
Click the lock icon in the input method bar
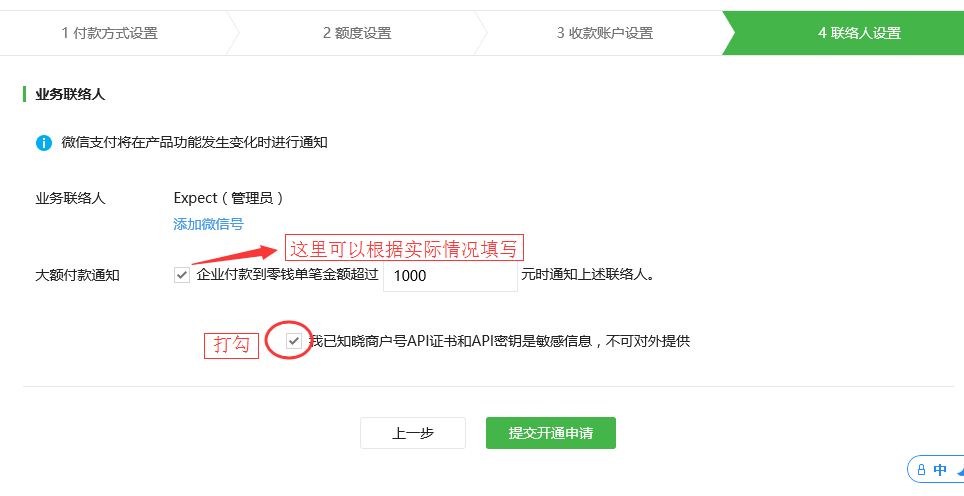[x=921, y=470]
